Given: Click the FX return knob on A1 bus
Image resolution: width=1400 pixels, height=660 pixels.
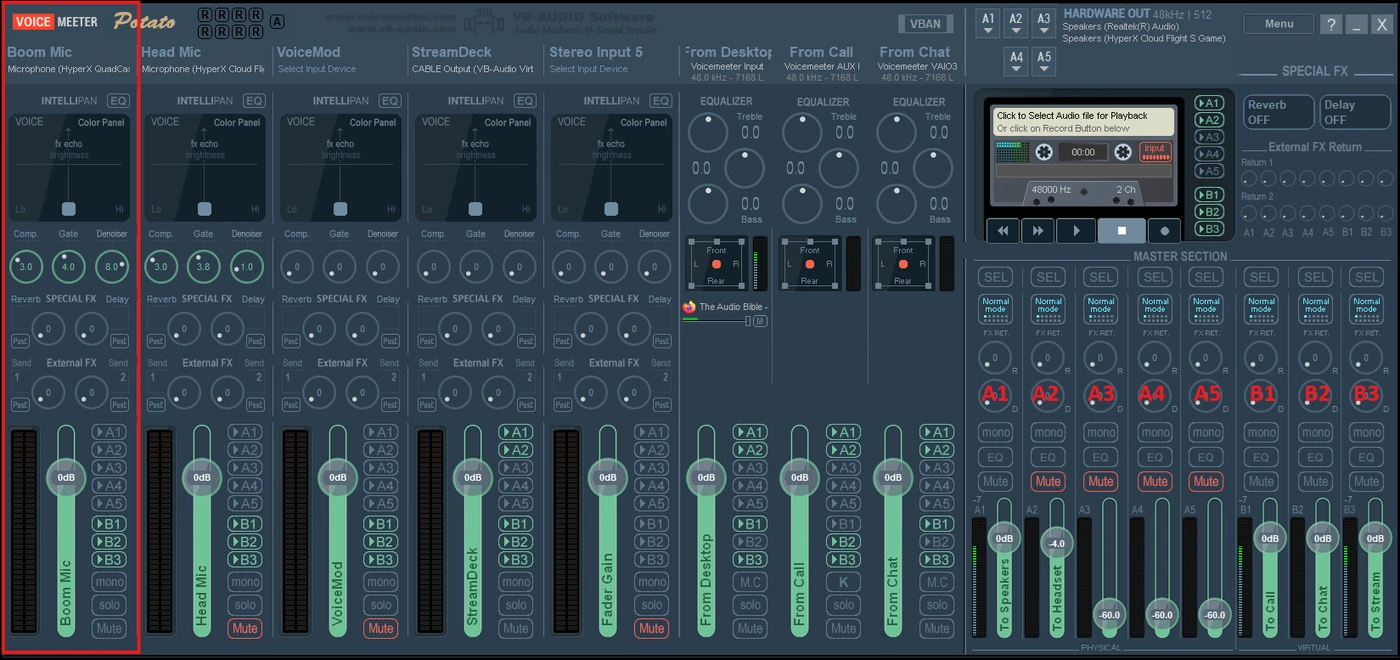Looking at the screenshot, I should click(995, 357).
